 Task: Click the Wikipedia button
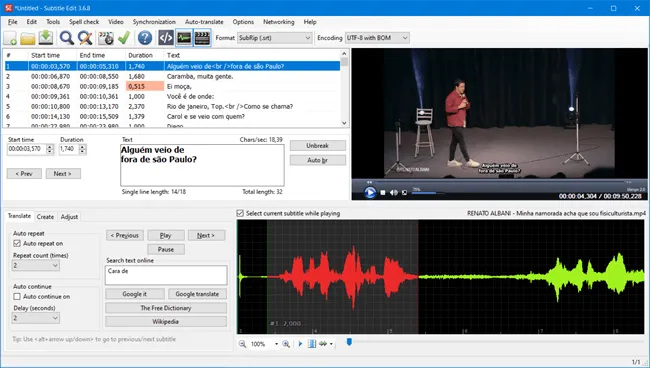point(166,322)
